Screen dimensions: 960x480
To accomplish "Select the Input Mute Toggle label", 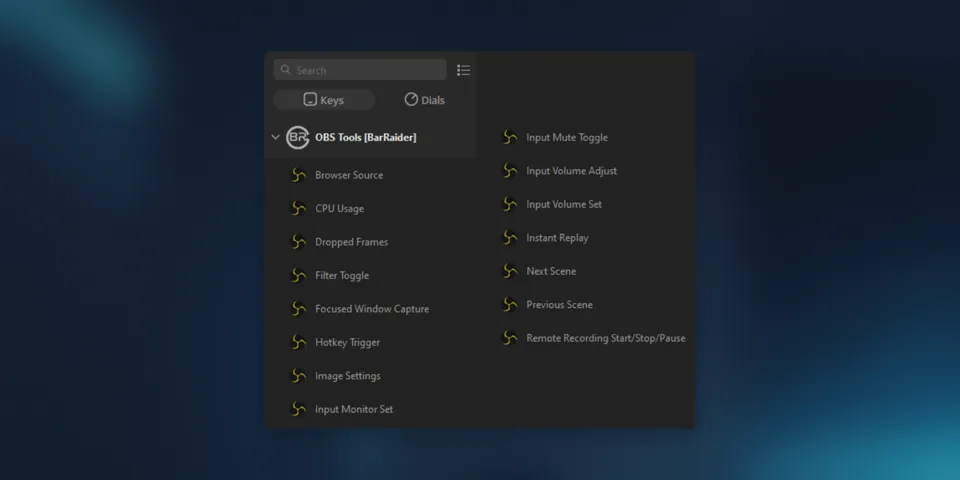I will coord(567,137).
